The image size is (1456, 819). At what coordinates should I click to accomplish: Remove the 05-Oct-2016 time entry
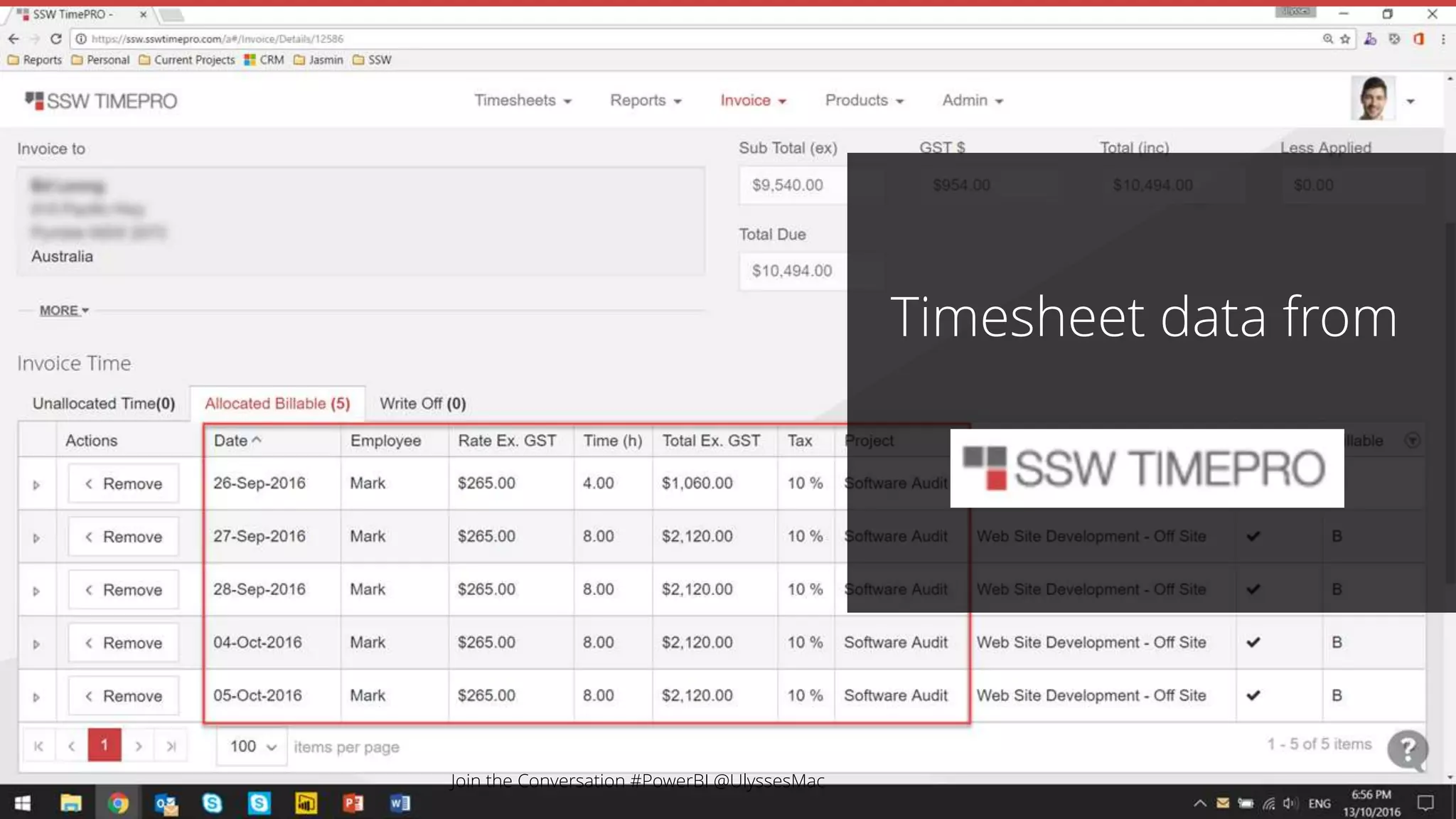point(124,697)
